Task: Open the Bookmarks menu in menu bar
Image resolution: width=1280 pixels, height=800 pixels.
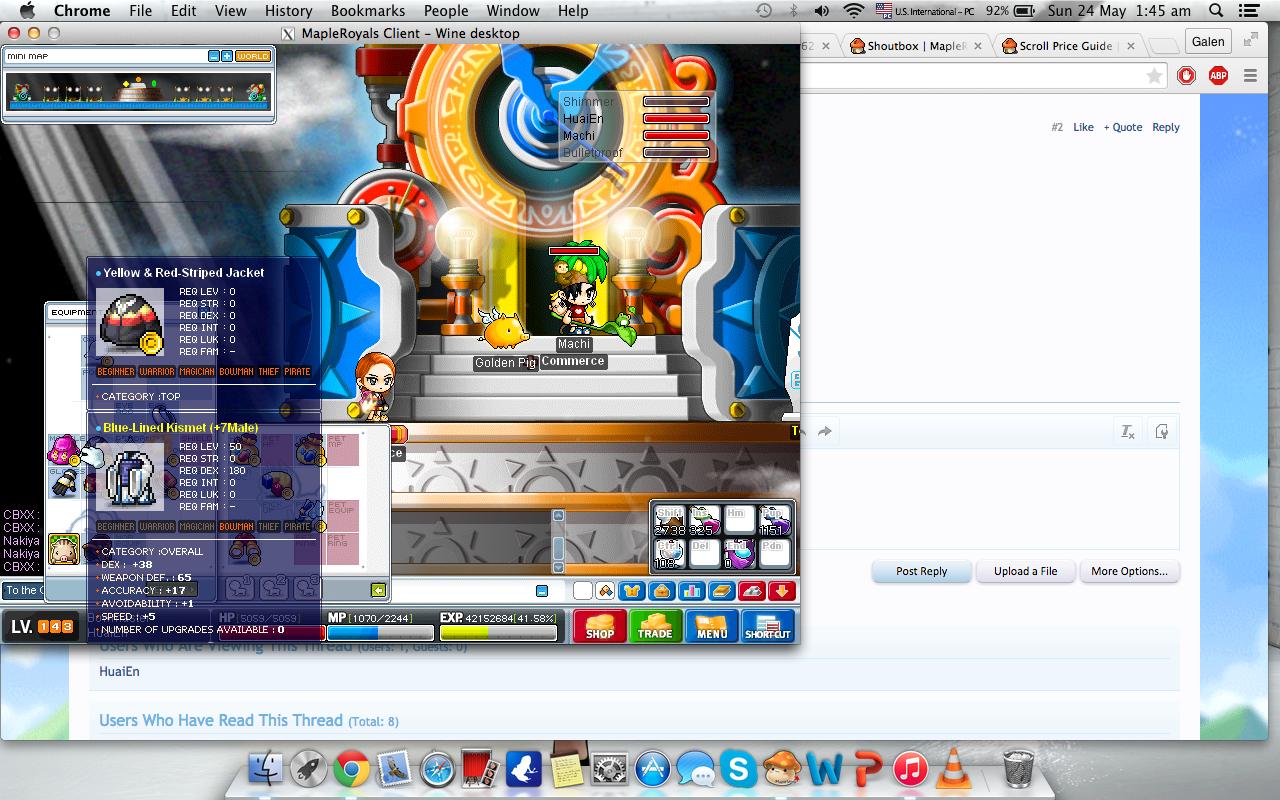Action: [368, 11]
